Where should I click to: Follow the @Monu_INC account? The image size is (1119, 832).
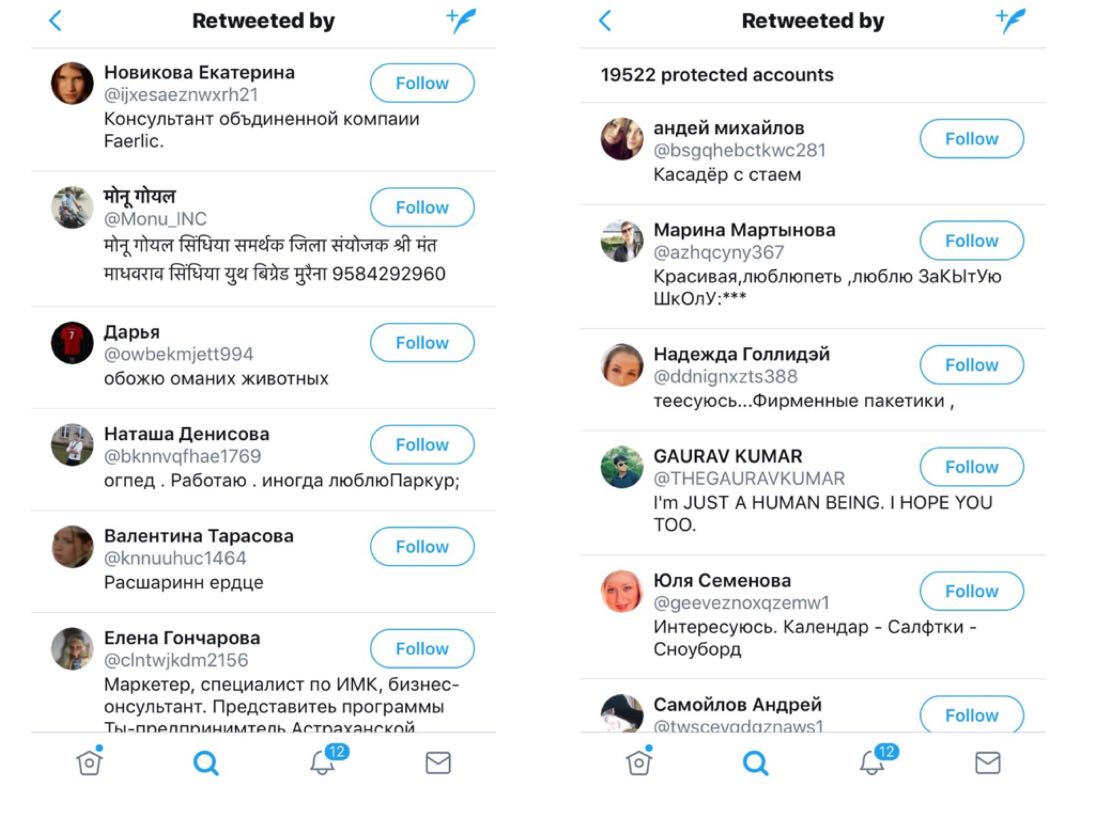422,207
